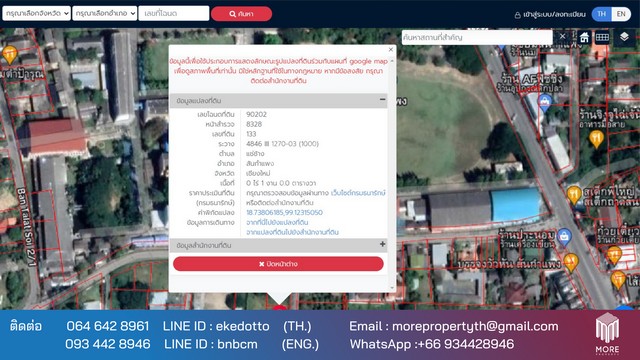
Task: Click the blue shopping marker near ร้านประนอม
Action: click(564, 237)
